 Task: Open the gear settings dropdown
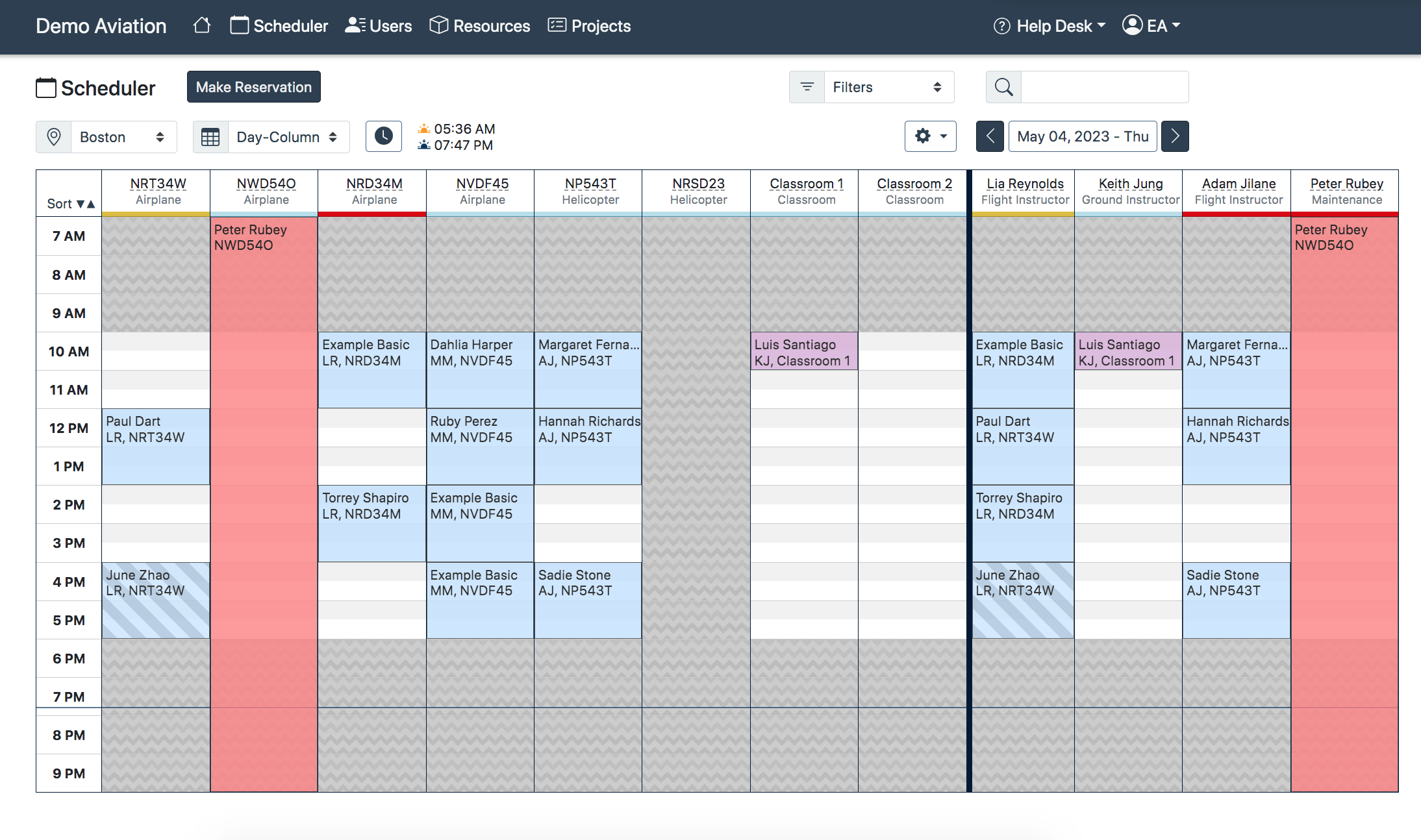[x=930, y=136]
